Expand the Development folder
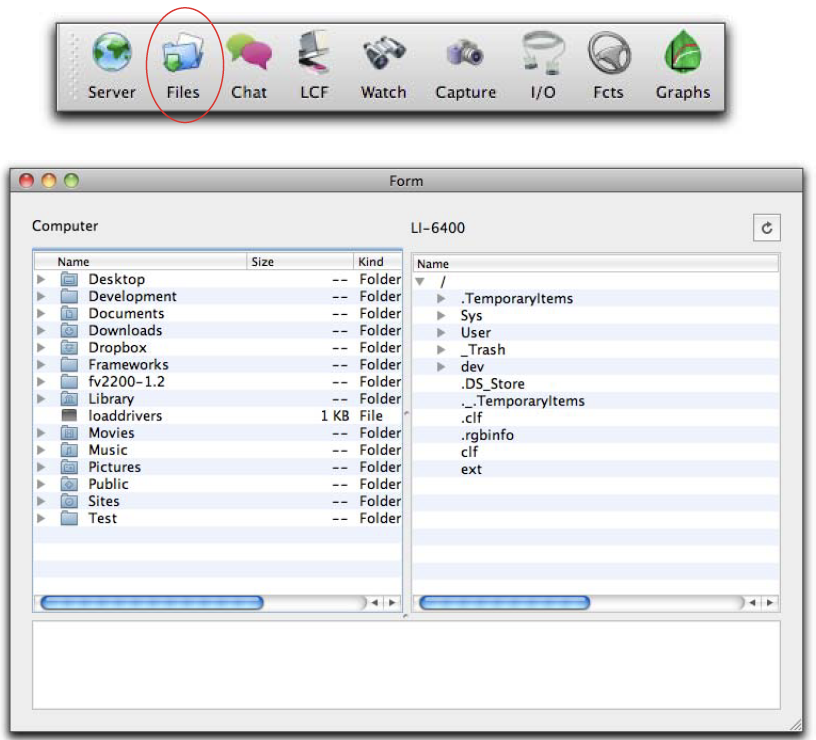This screenshot has width=816, height=740. (x=41, y=297)
